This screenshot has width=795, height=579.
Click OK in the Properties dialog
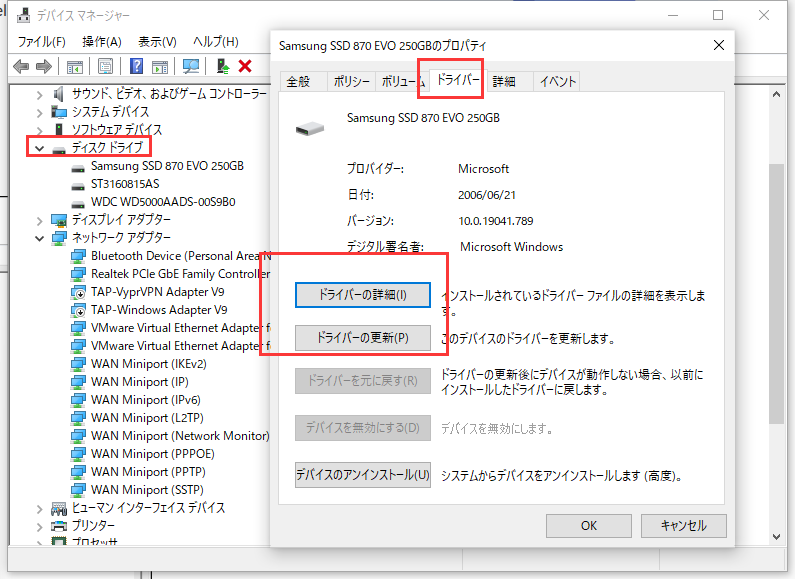click(x=589, y=526)
